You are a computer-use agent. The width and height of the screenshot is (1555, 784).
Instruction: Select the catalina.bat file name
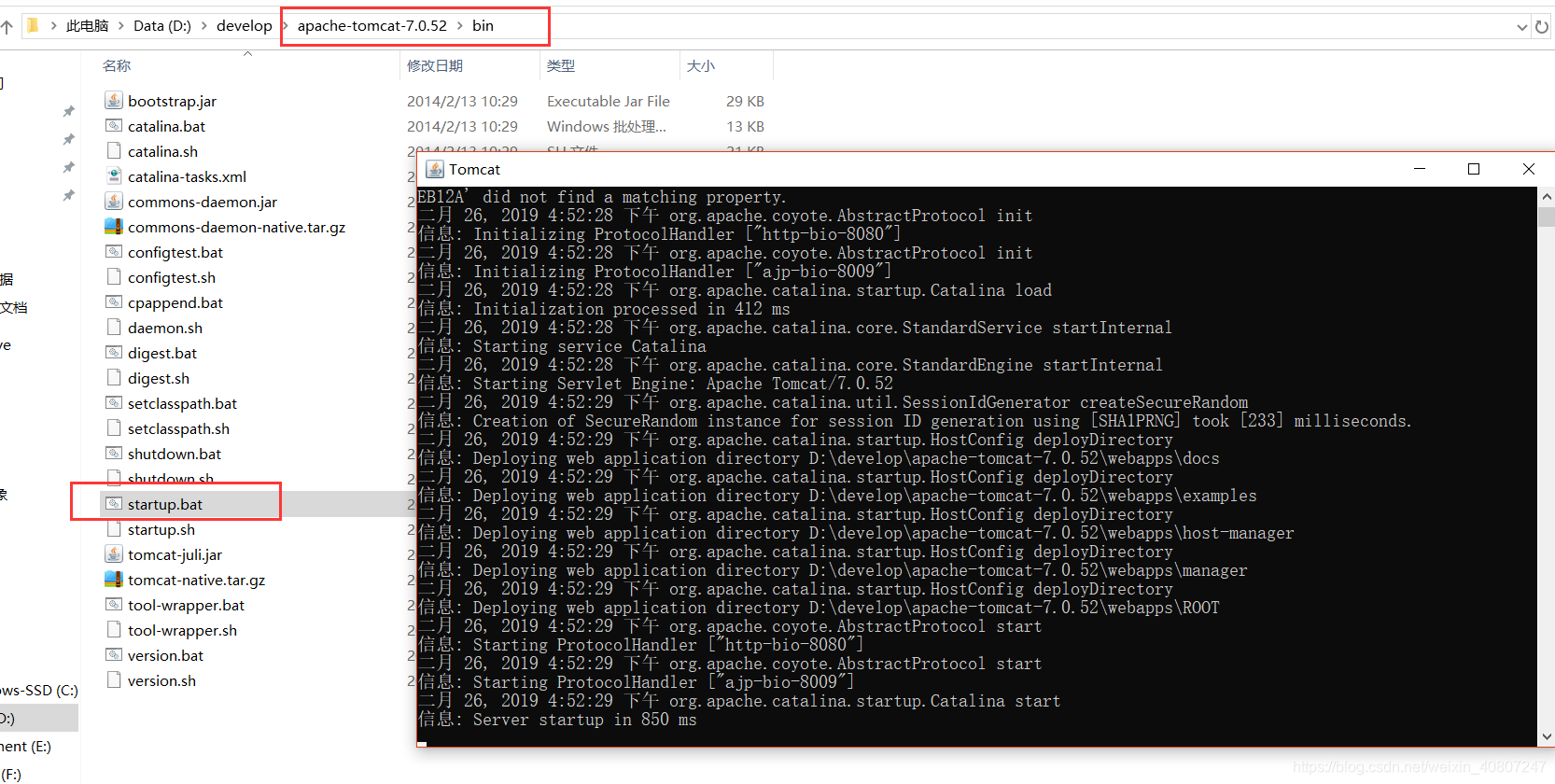pos(166,126)
